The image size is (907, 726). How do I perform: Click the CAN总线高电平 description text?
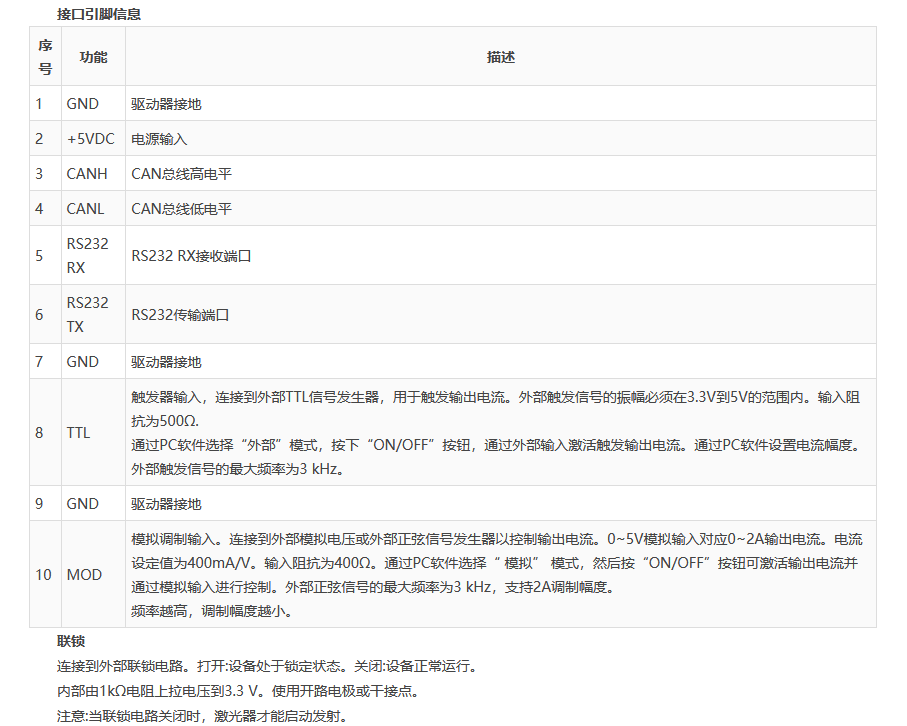coord(181,174)
